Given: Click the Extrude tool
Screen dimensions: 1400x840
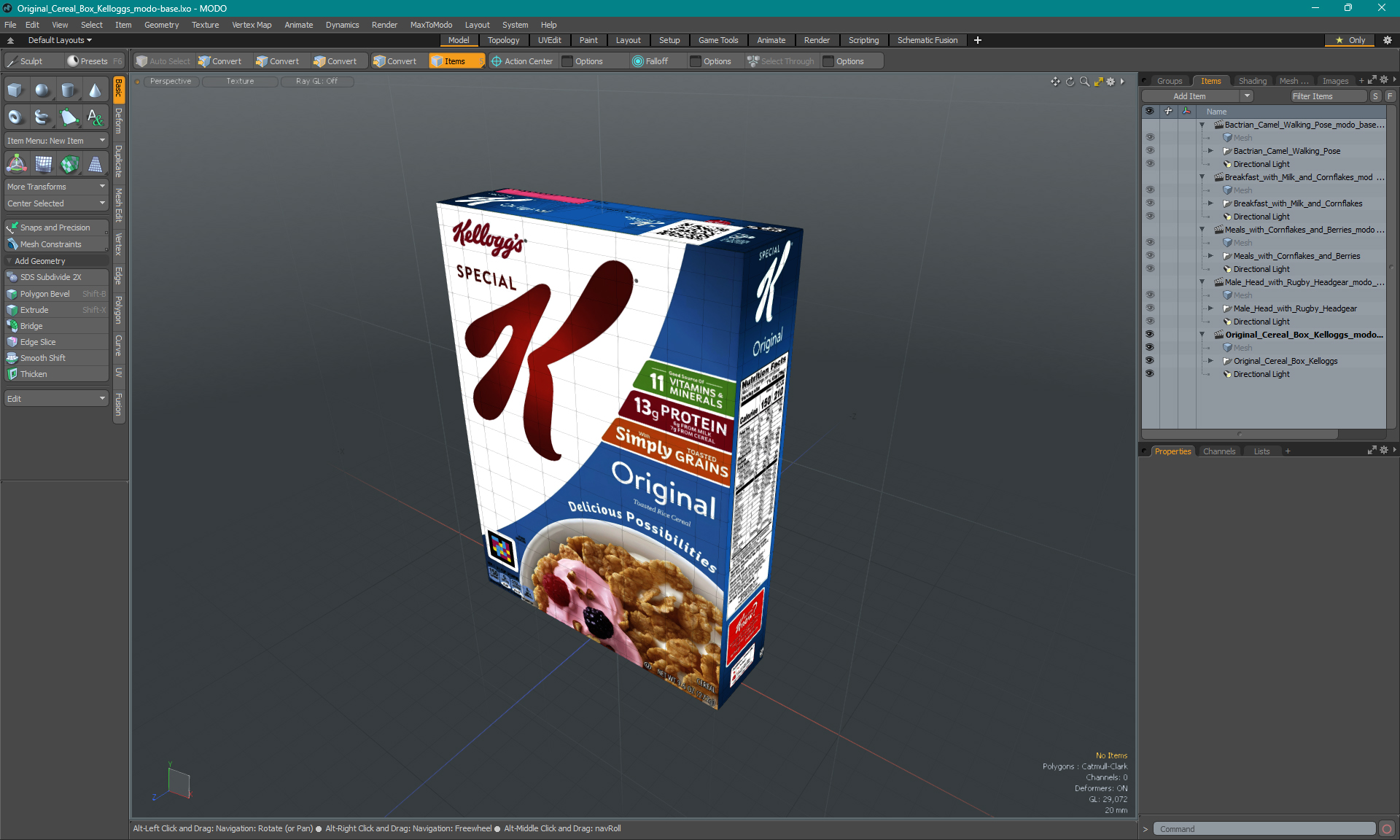Looking at the screenshot, I should (x=56, y=310).
